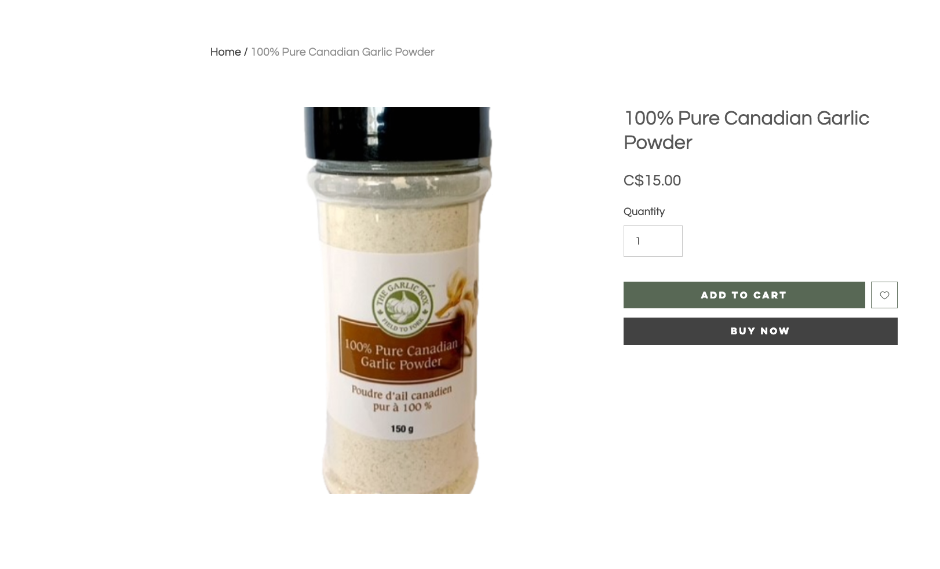Click the black lid of the jar
Image resolution: width=940 pixels, height=569 pixels.
(397, 134)
